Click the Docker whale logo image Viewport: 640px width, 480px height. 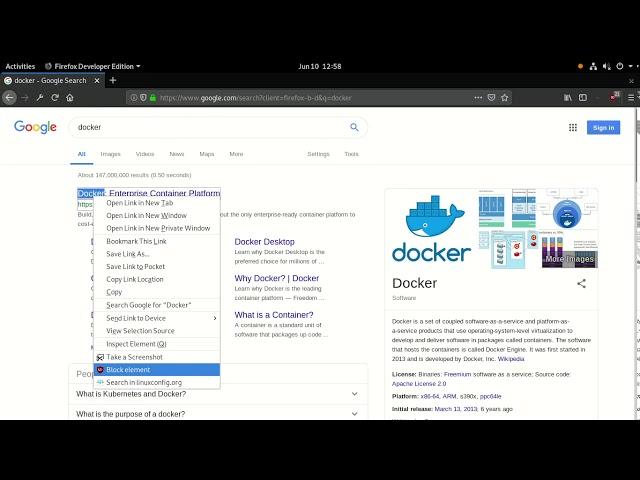pos(431,228)
